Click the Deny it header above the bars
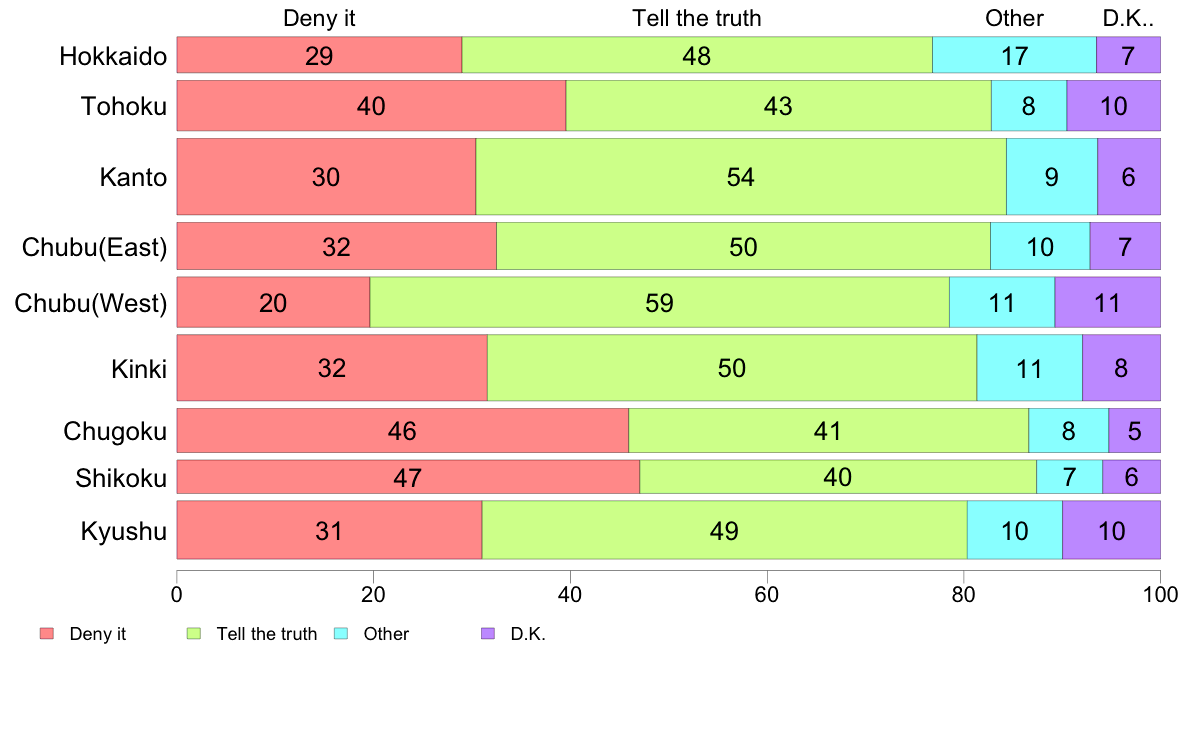The height and width of the screenshot is (736, 1188). [319, 18]
